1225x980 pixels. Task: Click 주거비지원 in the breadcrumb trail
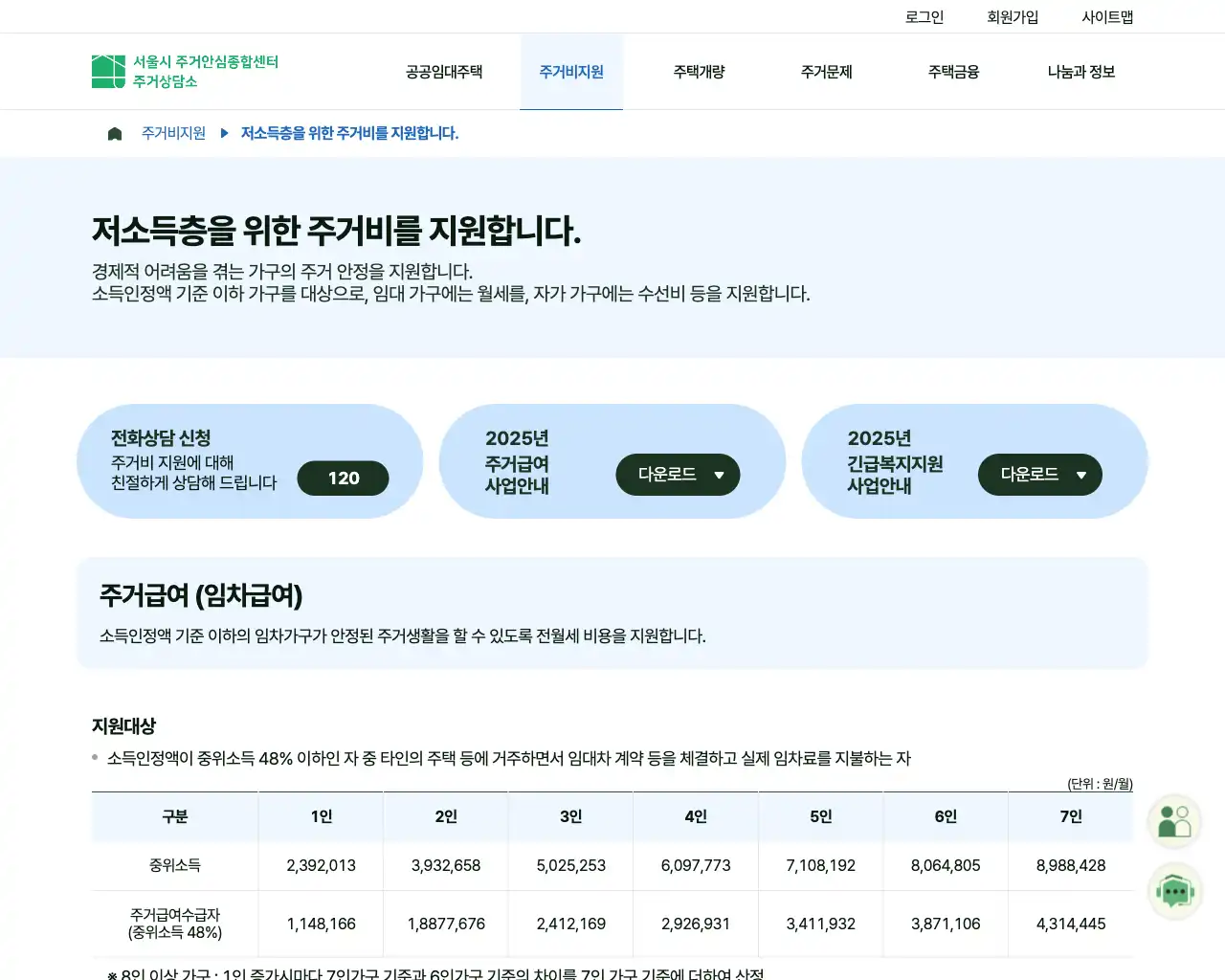tap(173, 133)
